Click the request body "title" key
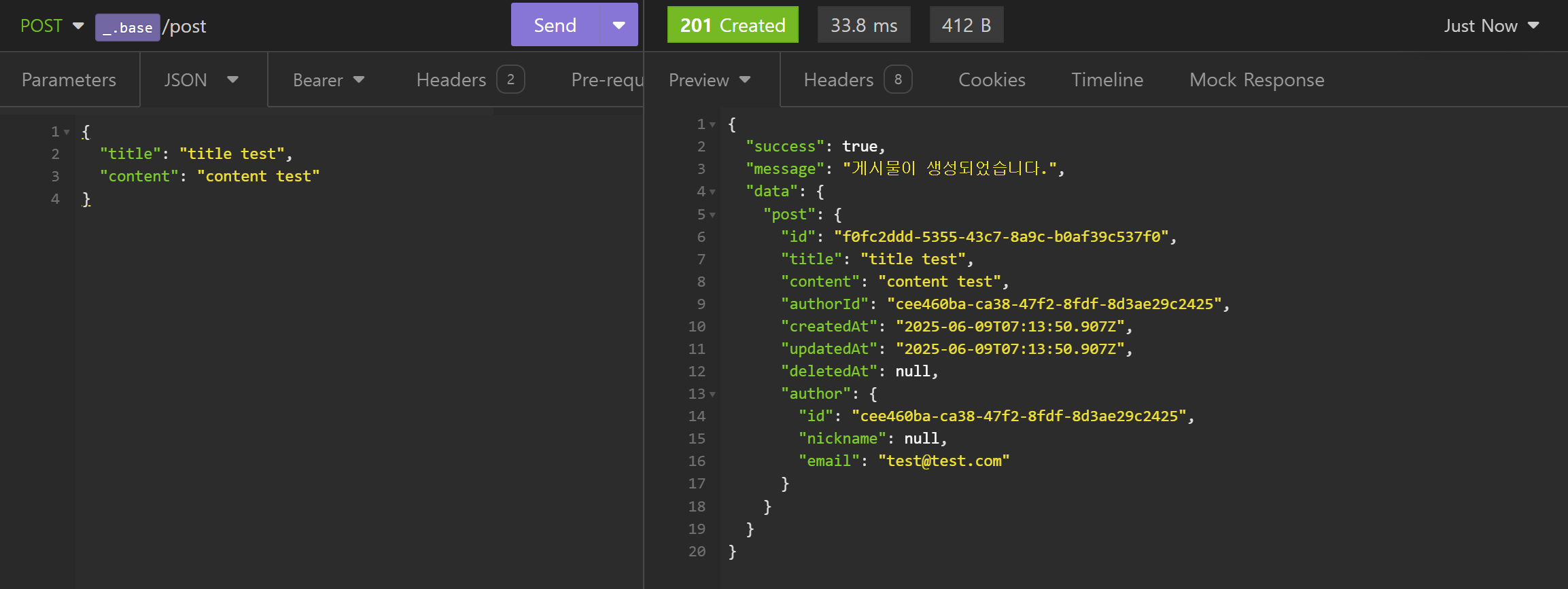This screenshot has height=589, width=1568. pyautogui.click(x=130, y=154)
